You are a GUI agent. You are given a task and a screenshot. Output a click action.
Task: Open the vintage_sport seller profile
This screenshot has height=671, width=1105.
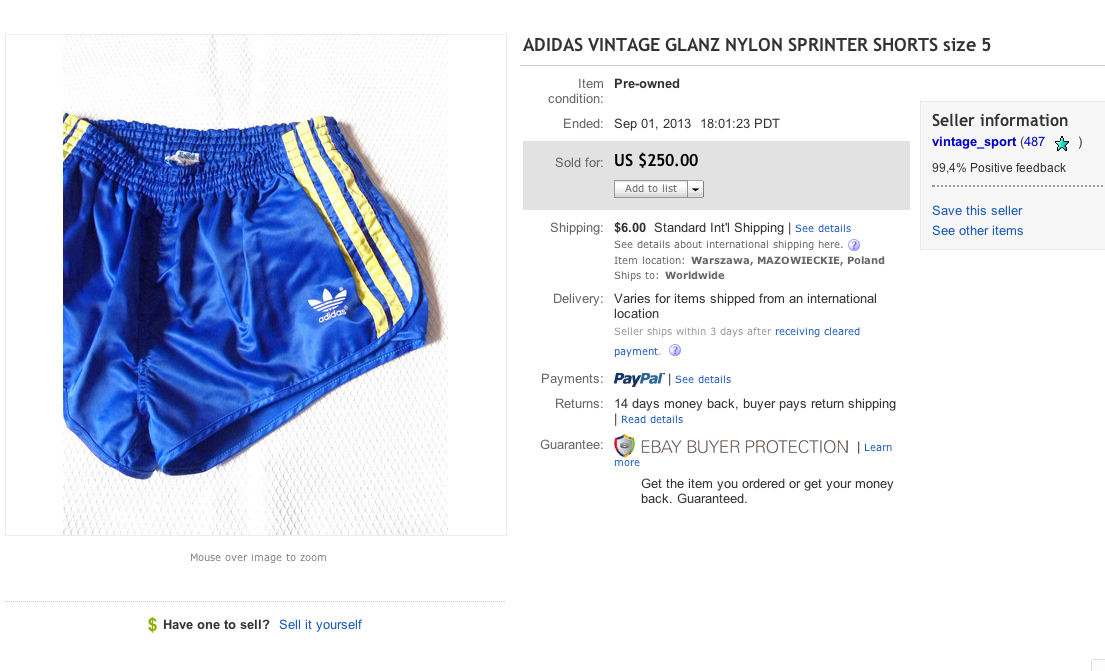[x=974, y=142]
